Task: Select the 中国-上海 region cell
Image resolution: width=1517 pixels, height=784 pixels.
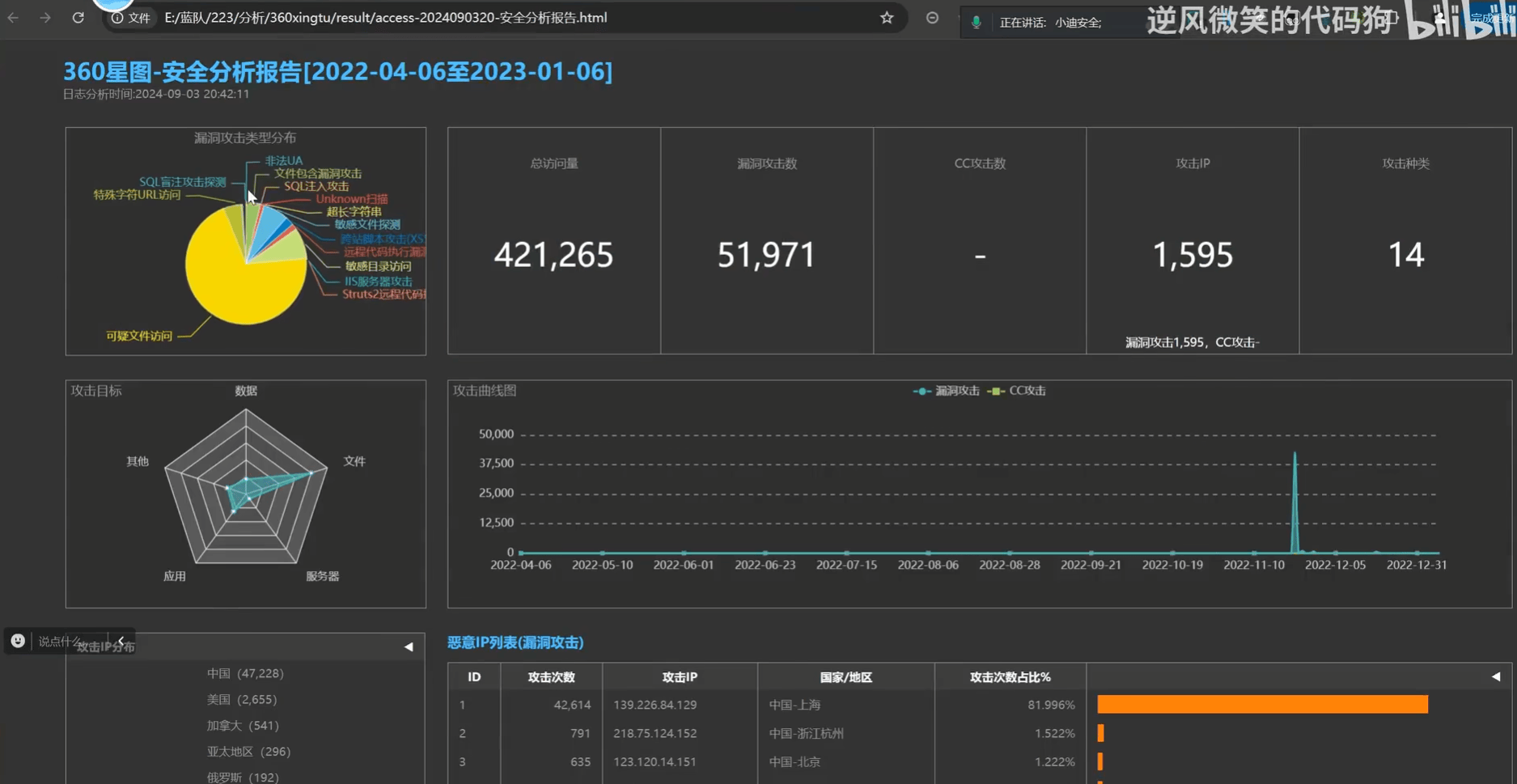Action: tap(795, 705)
